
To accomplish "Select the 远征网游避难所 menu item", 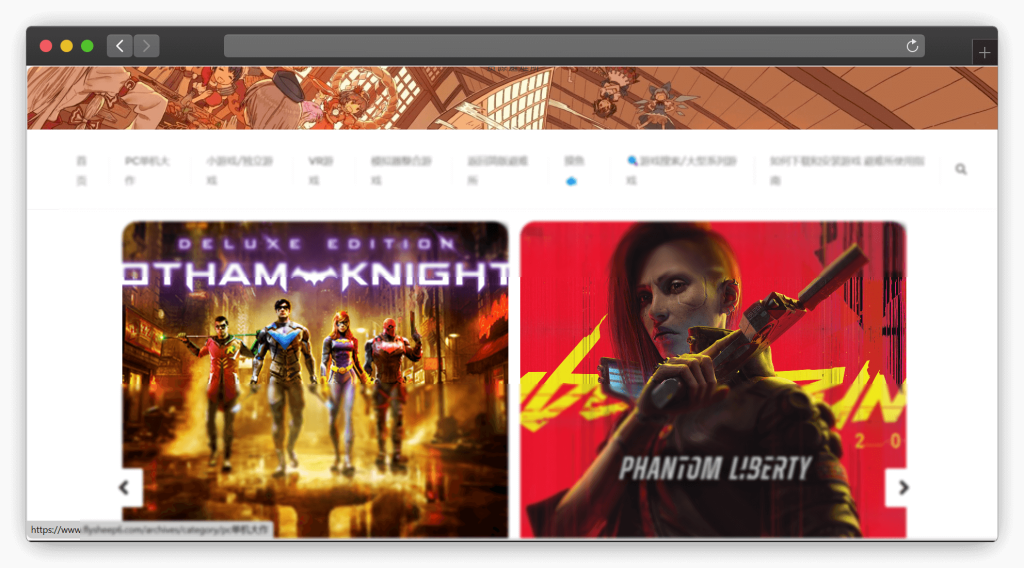I will tap(498, 170).
